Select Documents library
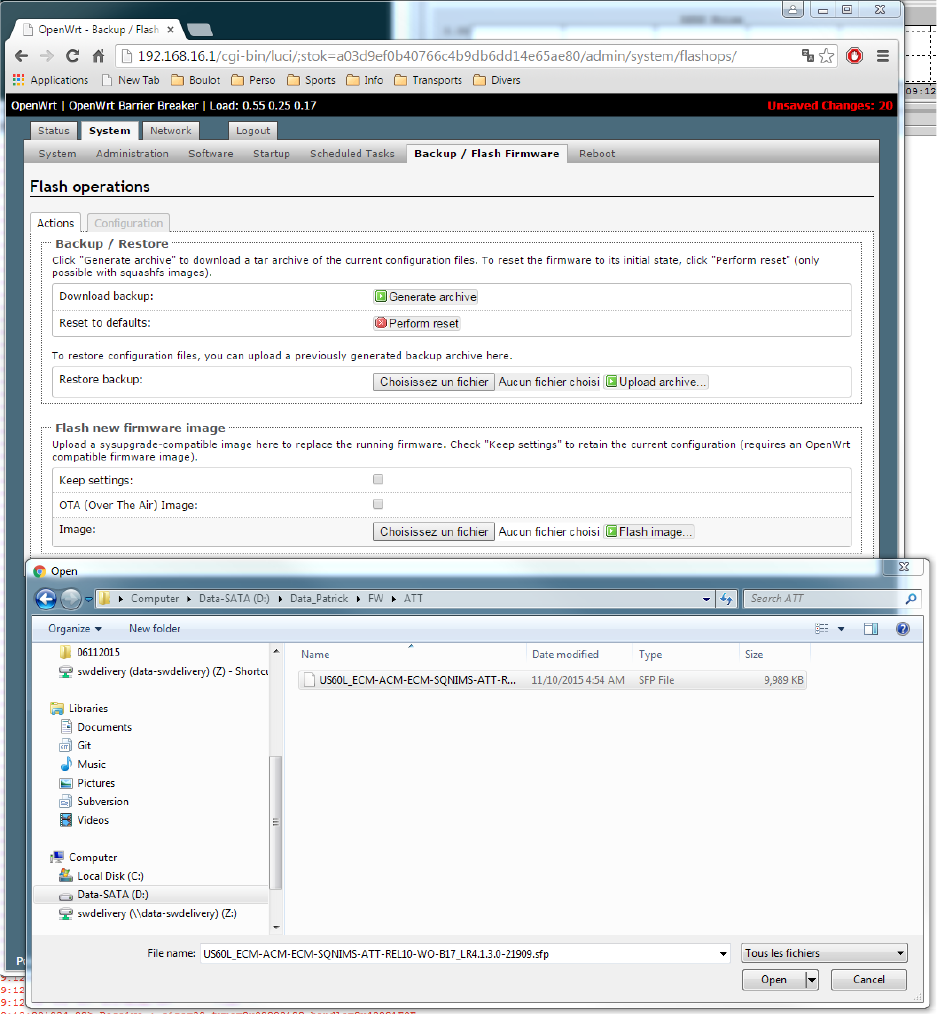Viewport: 937px width, 1014px height. 104,727
